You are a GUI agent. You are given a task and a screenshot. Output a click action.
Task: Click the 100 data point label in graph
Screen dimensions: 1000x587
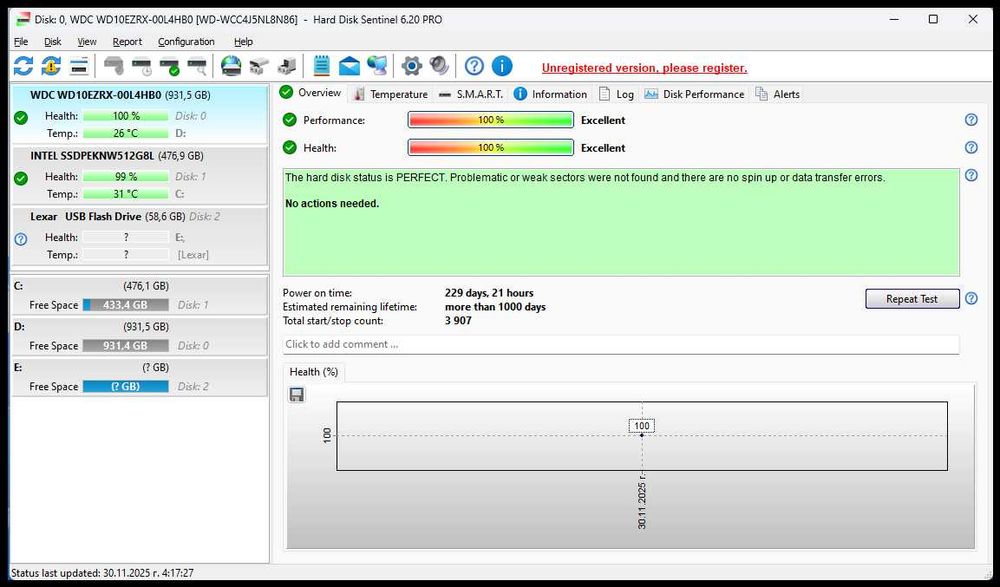pos(642,426)
